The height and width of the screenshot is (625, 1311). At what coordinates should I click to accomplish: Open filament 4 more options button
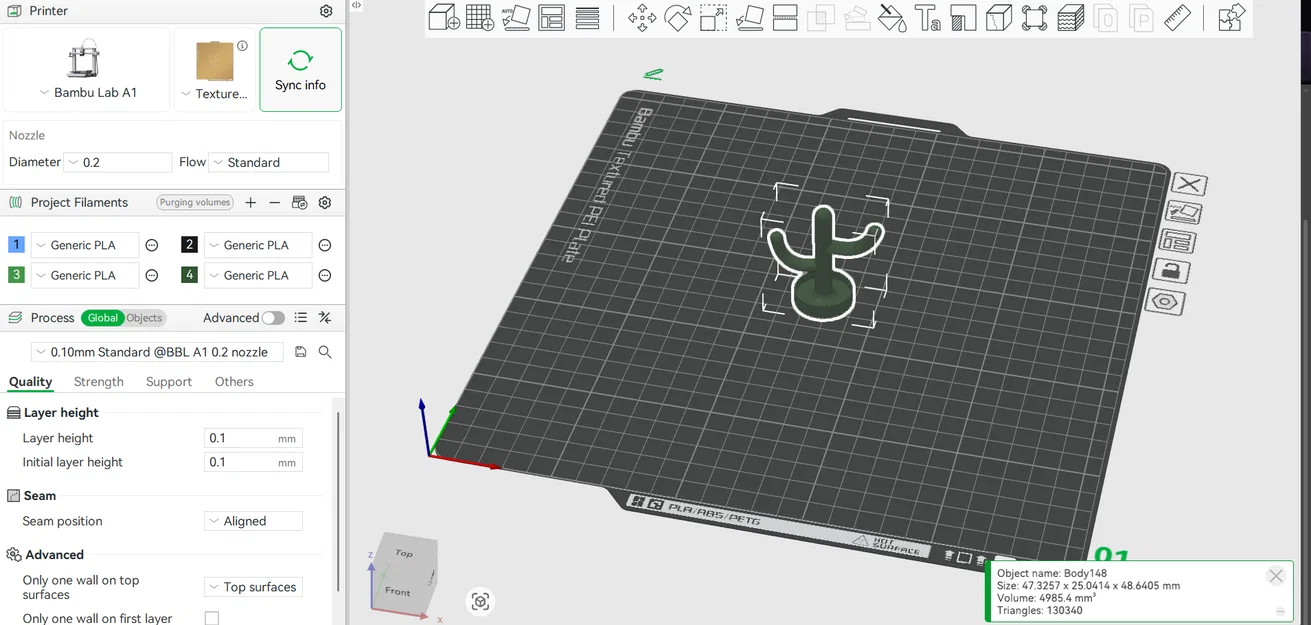[325, 275]
